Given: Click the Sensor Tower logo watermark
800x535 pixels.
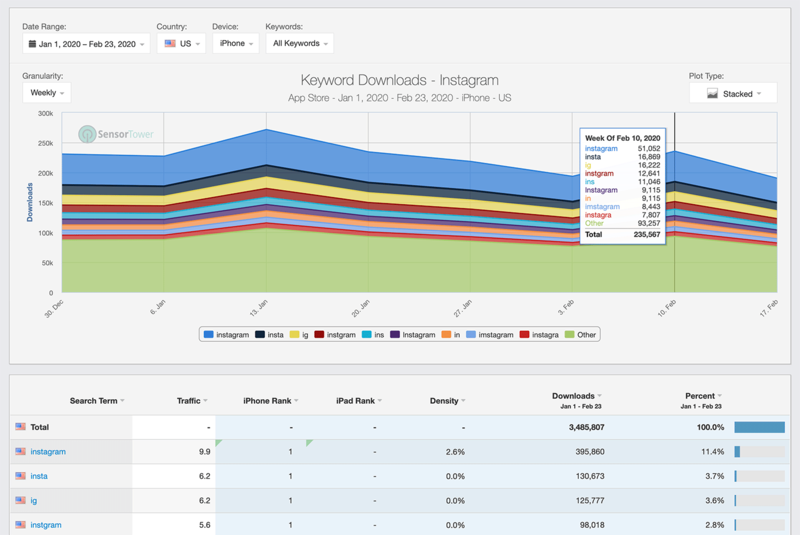Looking at the screenshot, I should pos(117,133).
